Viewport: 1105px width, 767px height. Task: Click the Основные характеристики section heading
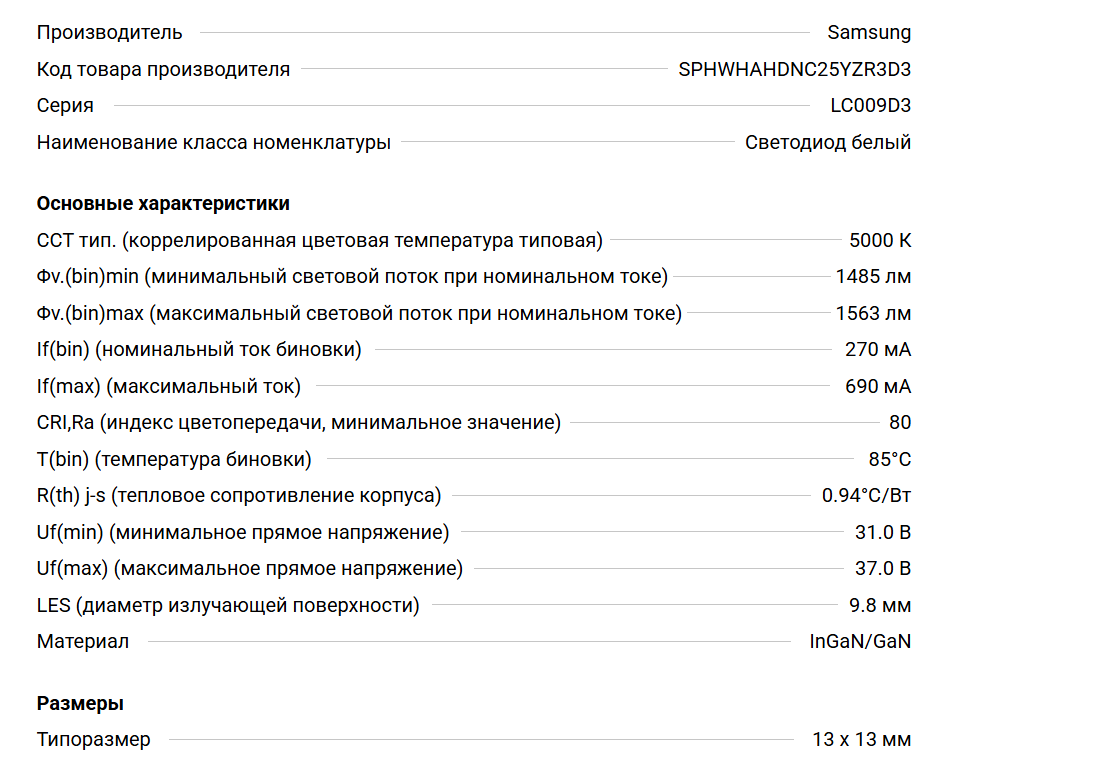coord(163,203)
